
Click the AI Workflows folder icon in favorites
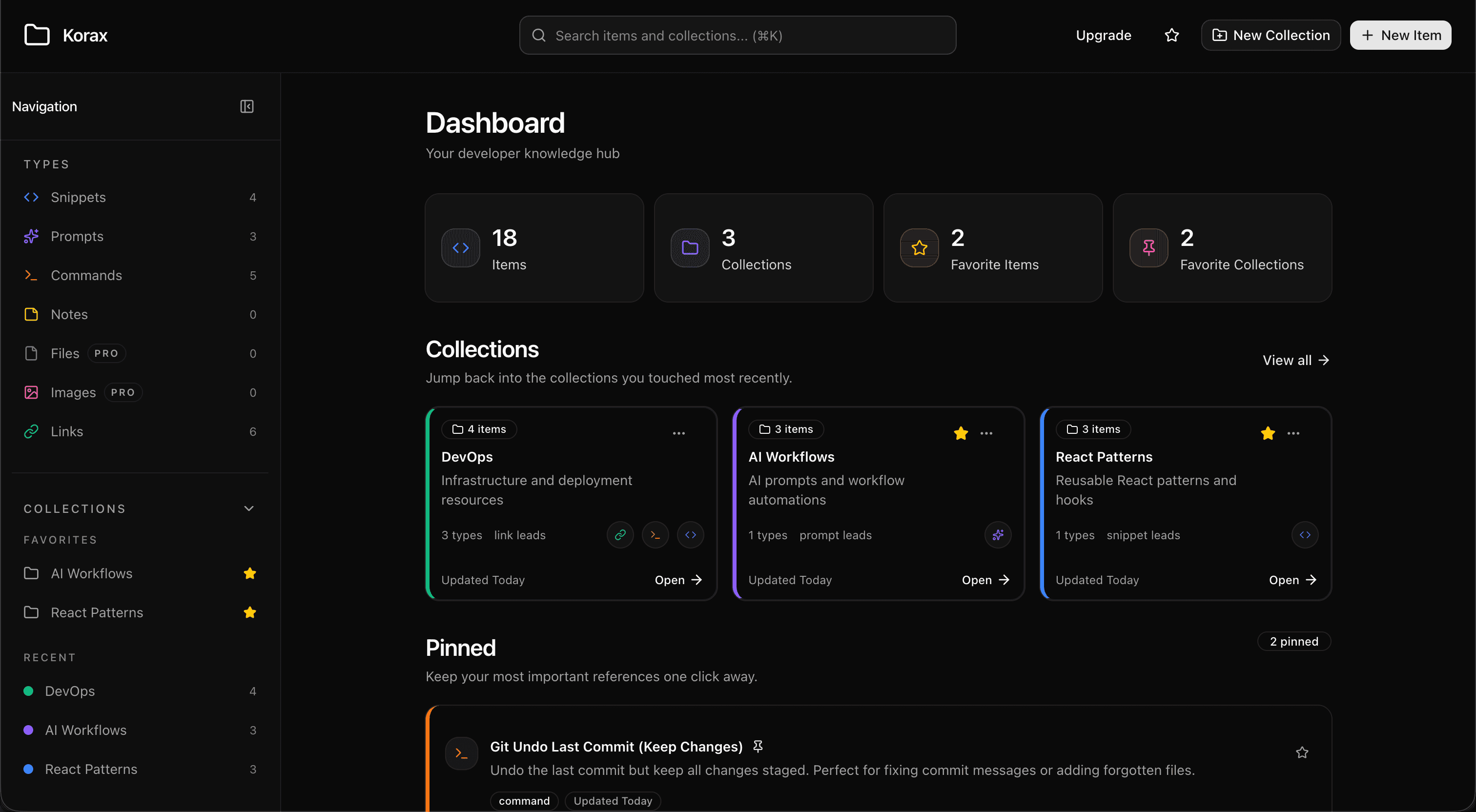point(31,573)
